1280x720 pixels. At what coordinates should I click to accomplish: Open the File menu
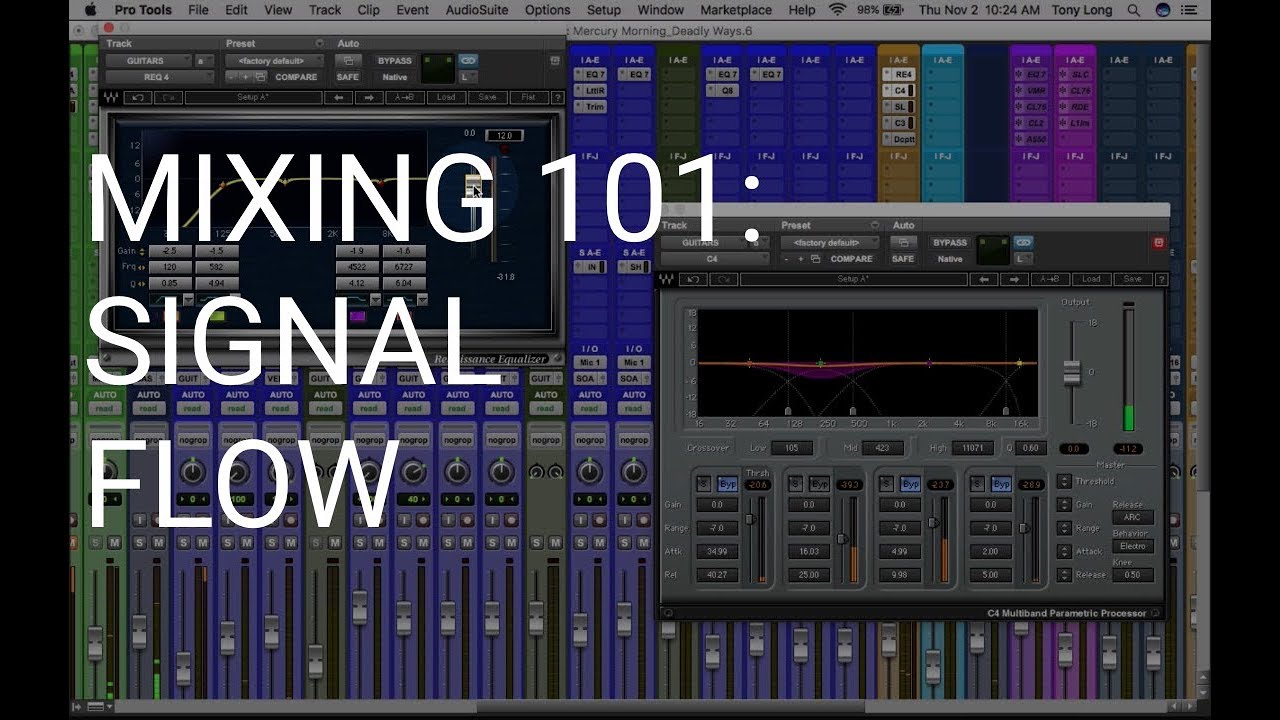[198, 10]
